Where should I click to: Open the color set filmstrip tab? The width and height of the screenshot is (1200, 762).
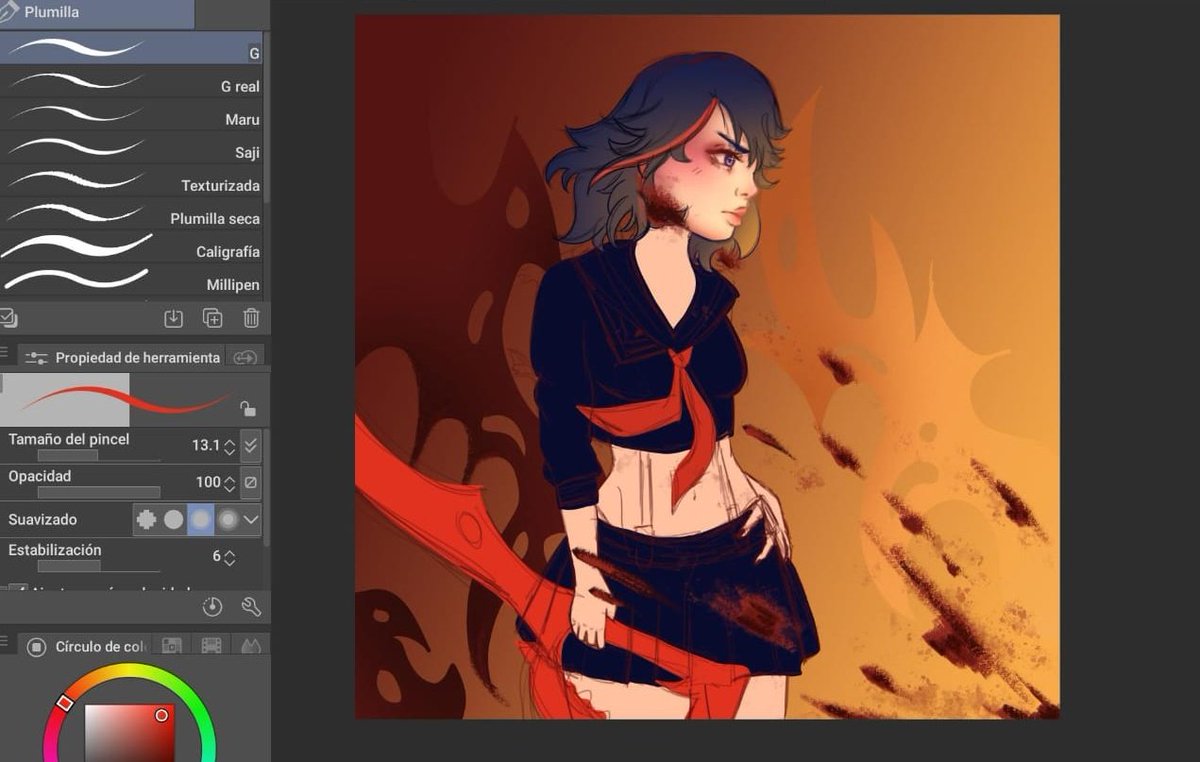click(211, 646)
